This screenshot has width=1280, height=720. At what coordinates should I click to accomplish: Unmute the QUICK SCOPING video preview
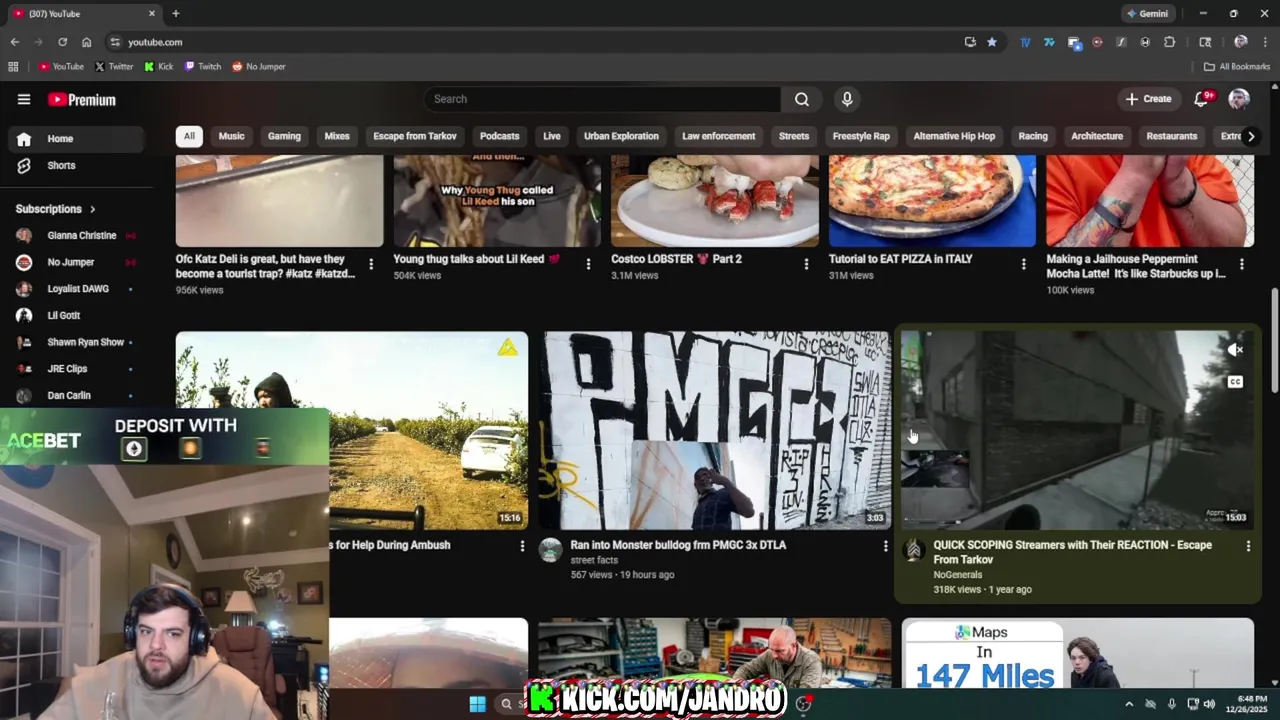1235,350
